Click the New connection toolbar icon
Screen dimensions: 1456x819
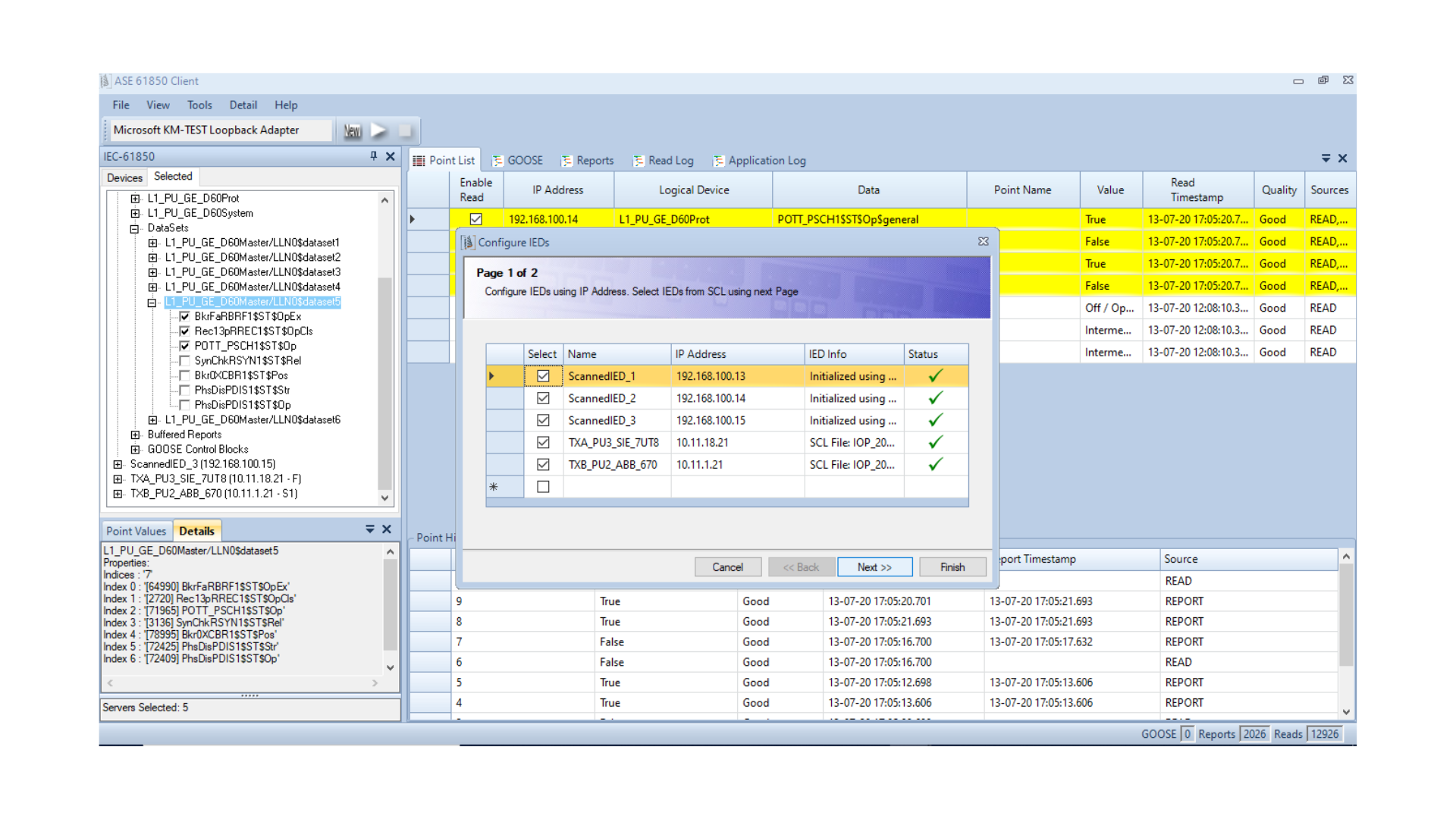[x=352, y=130]
